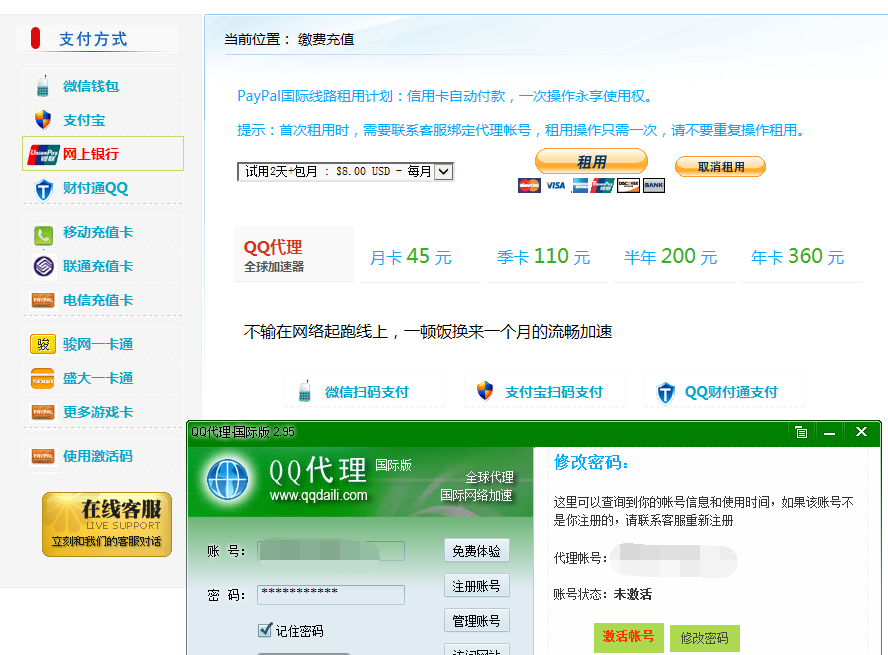This screenshot has height=655, width=888.
Task: Click the Tenpay QQ shield icon
Action: [43, 188]
